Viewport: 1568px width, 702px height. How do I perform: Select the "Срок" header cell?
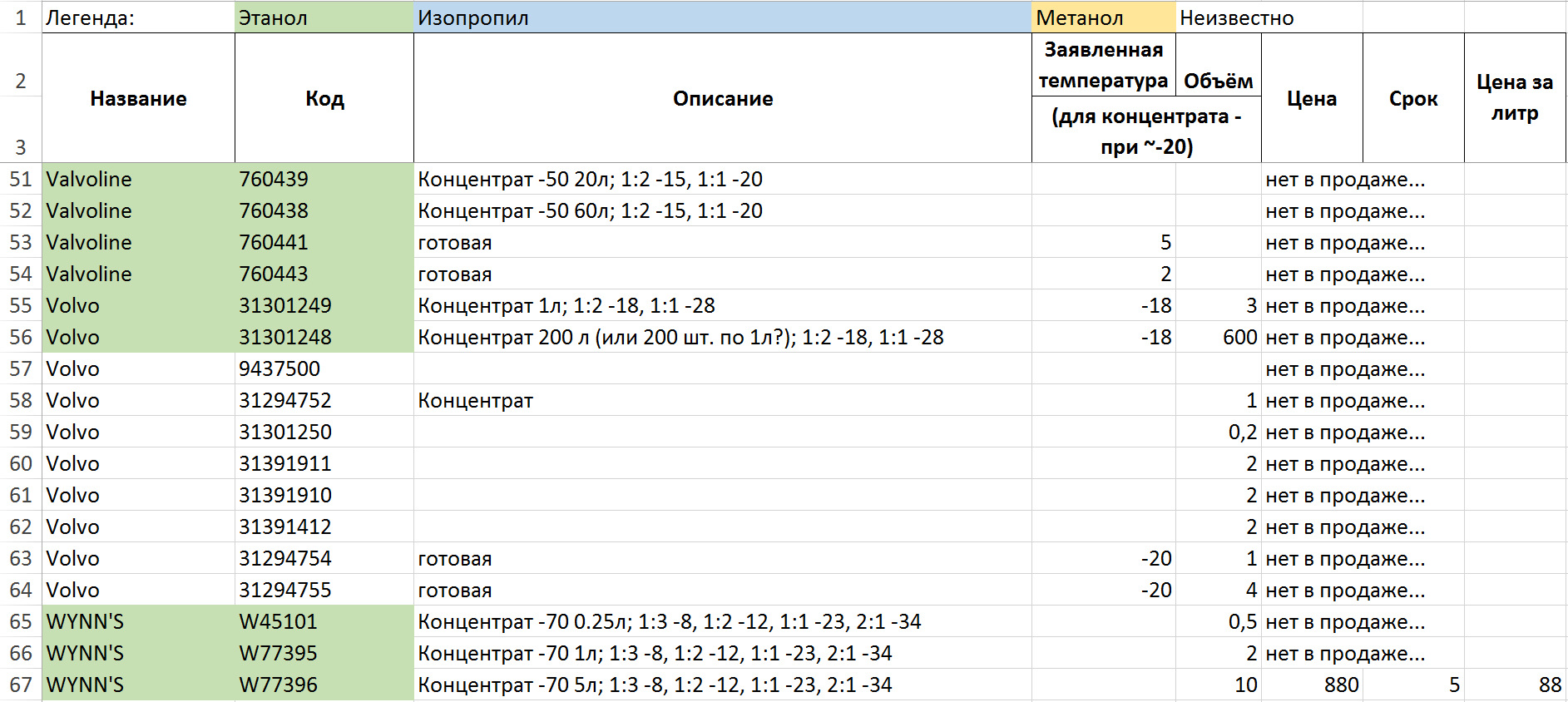pyautogui.click(x=1412, y=98)
